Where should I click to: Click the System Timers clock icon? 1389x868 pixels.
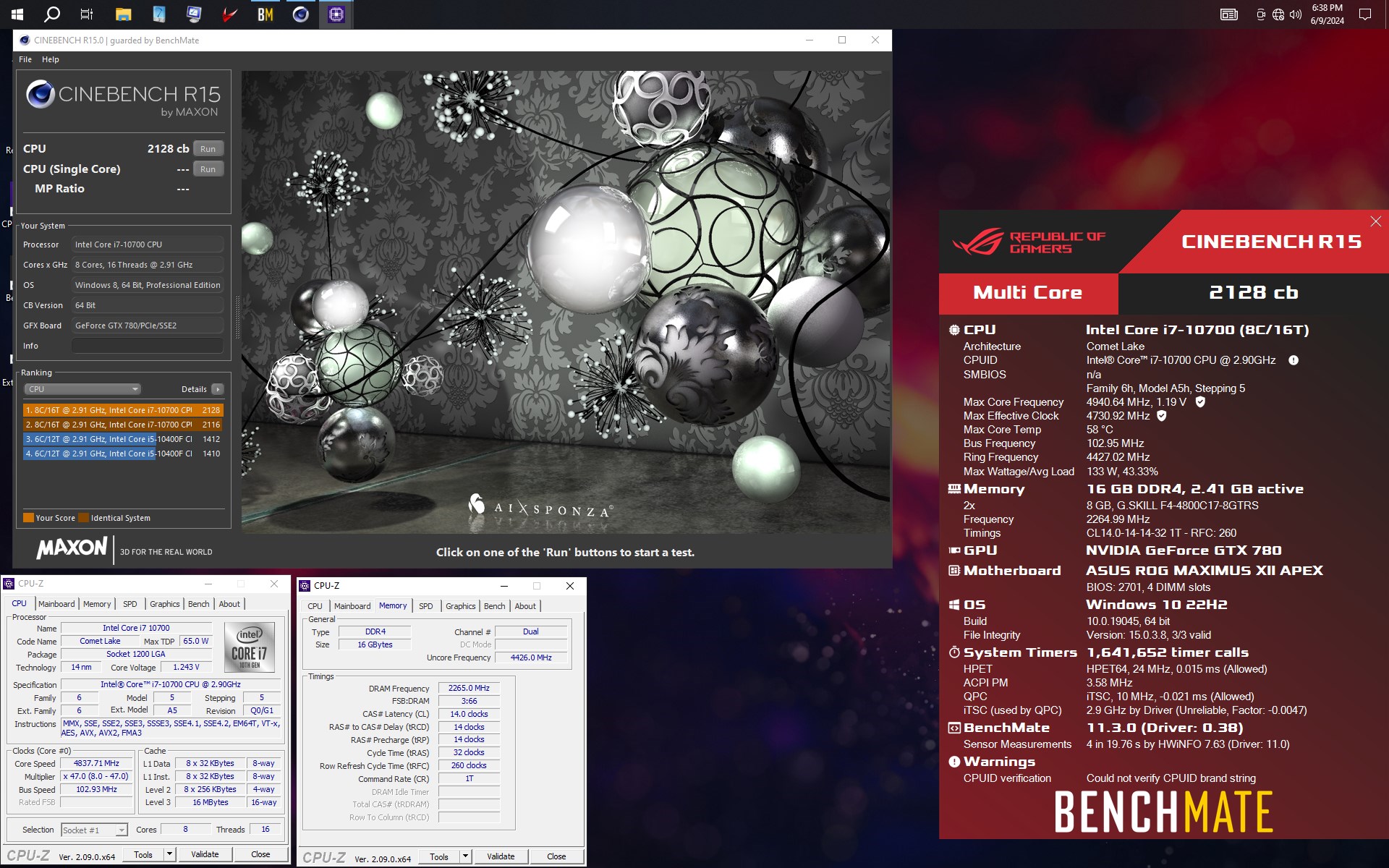[x=954, y=652]
